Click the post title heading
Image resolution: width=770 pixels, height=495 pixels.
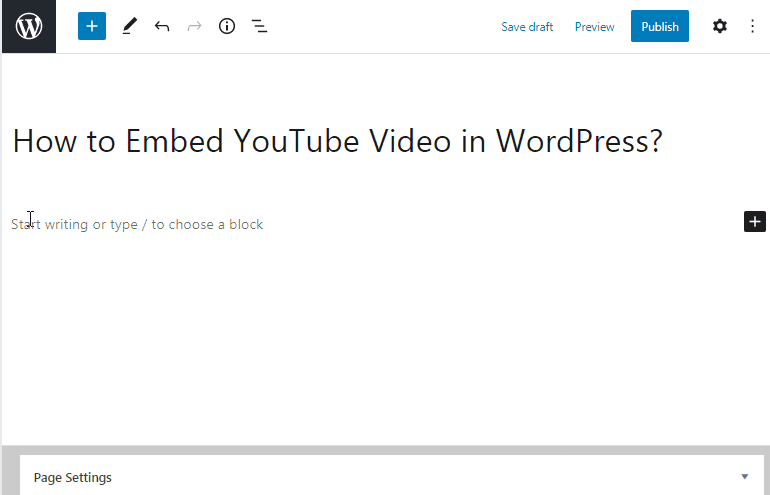click(338, 141)
